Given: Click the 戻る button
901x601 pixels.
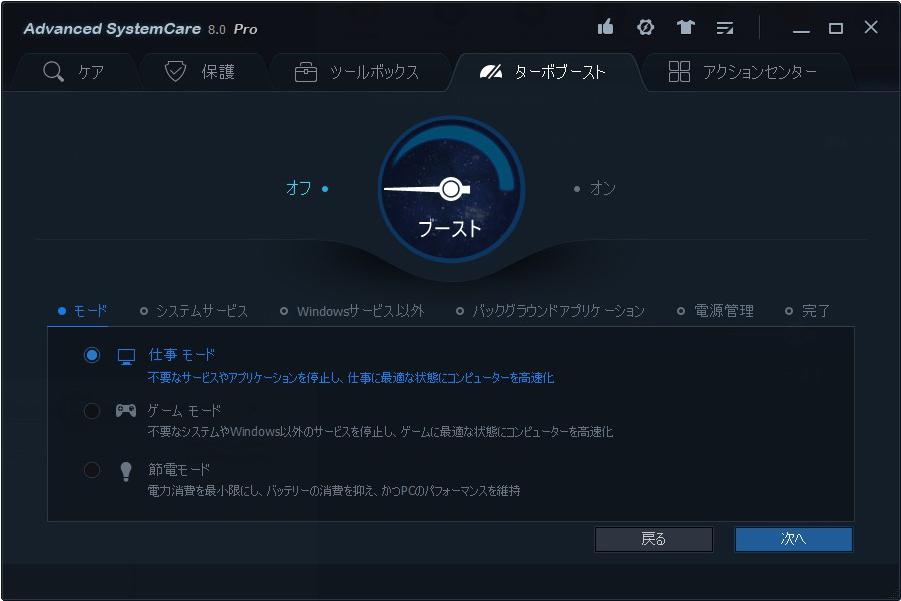Looking at the screenshot, I should pos(654,539).
